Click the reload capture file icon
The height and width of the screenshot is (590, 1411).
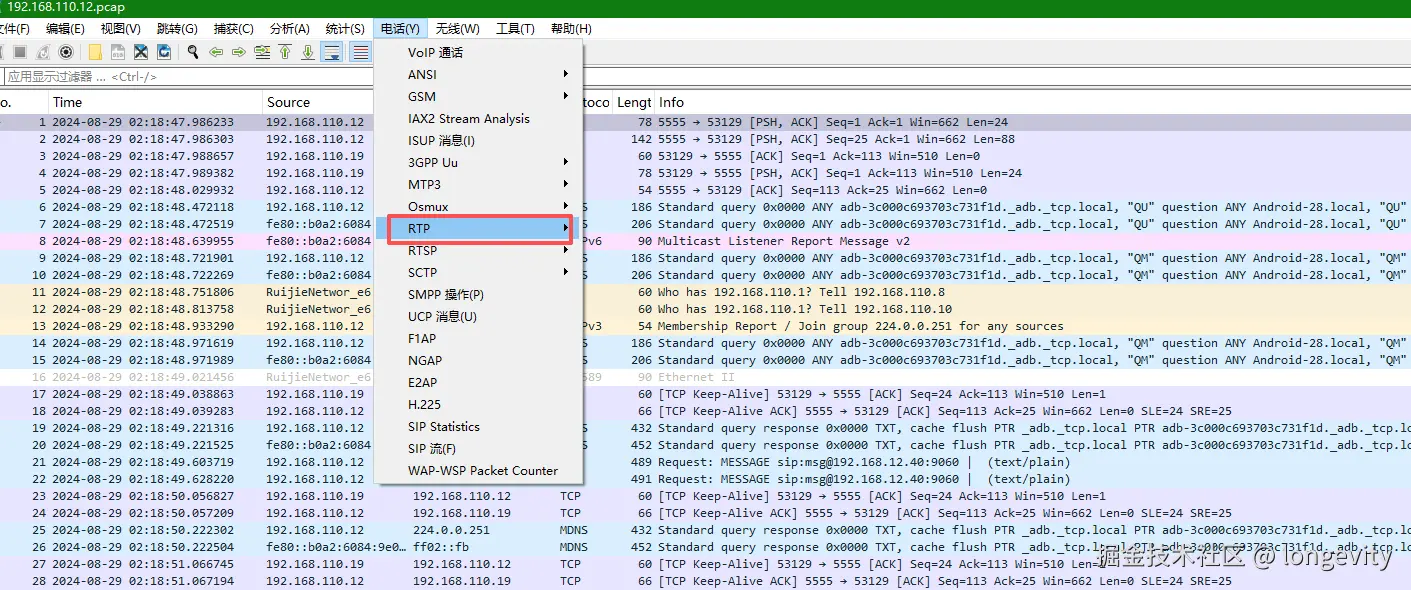pos(164,52)
